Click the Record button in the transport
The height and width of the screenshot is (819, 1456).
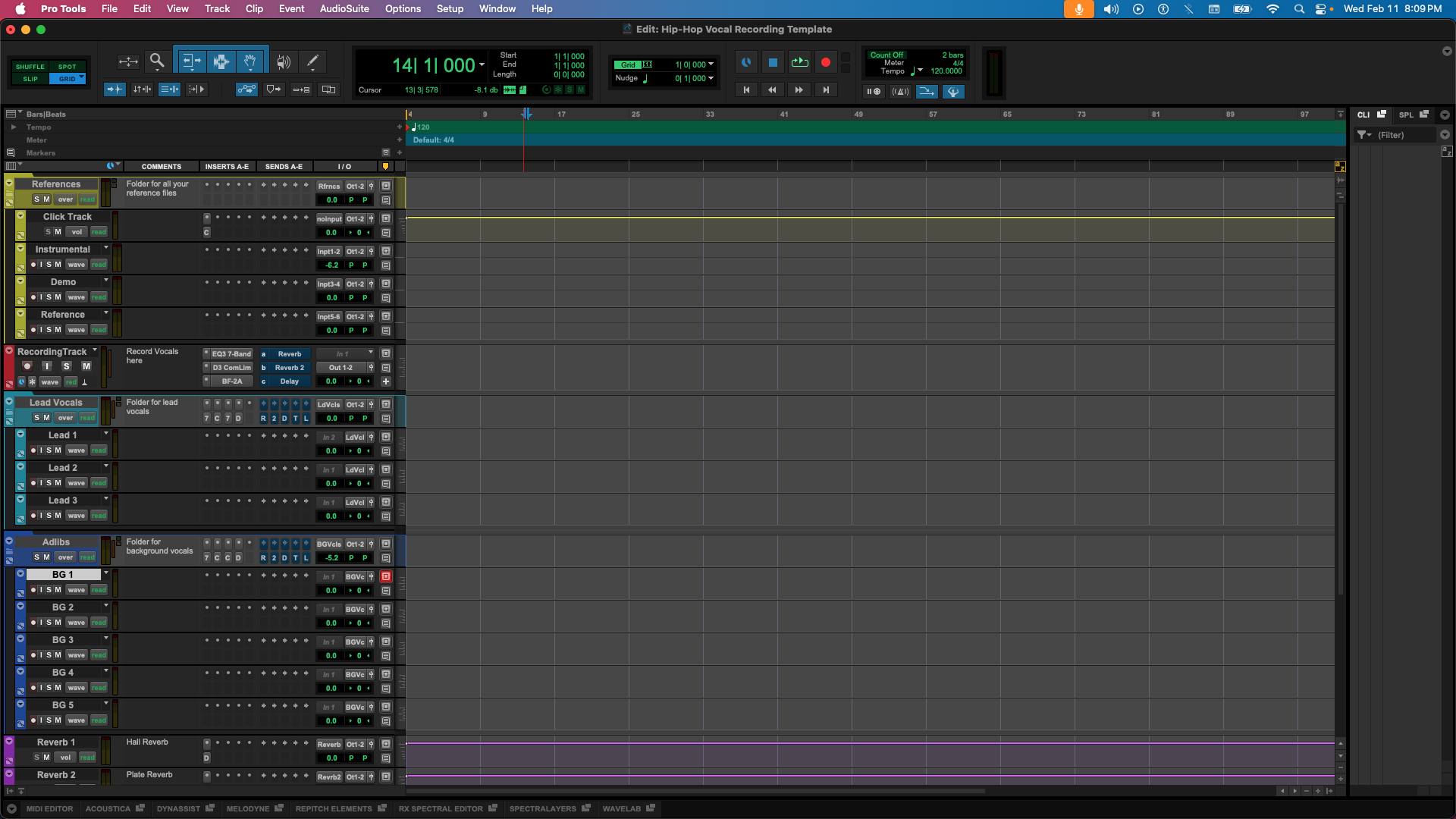click(826, 62)
